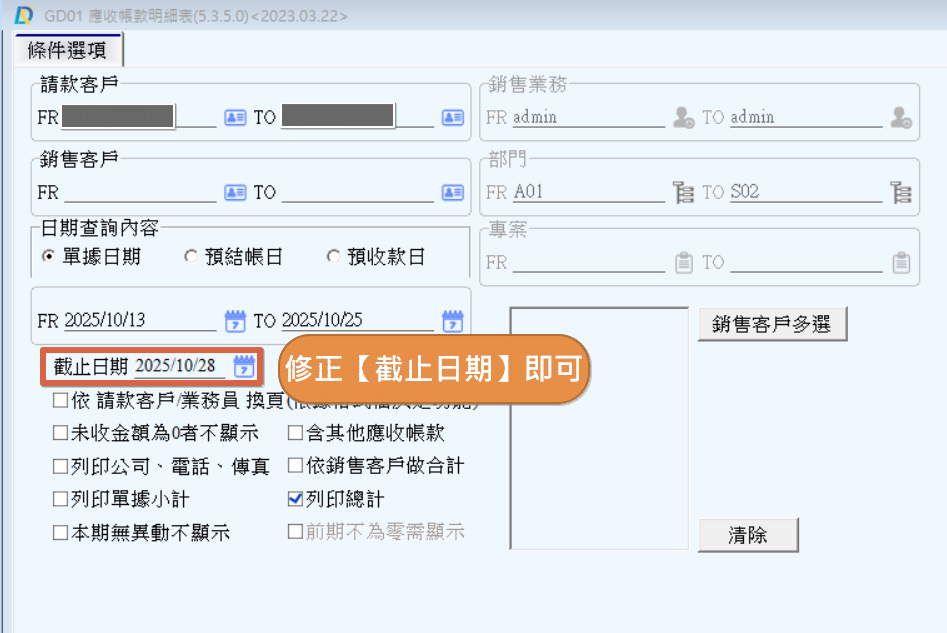
Task: Open customer lookup for 請款客戶 TO field
Action: [x=452, y=118]
